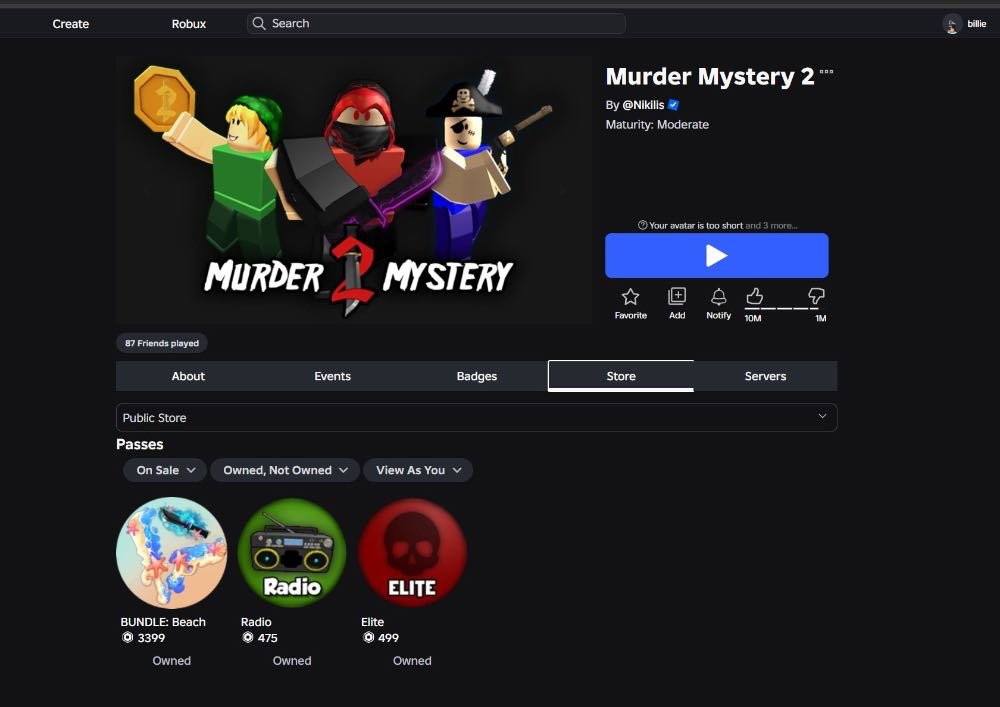Add the game using the Add icon

tap(677, 296)
